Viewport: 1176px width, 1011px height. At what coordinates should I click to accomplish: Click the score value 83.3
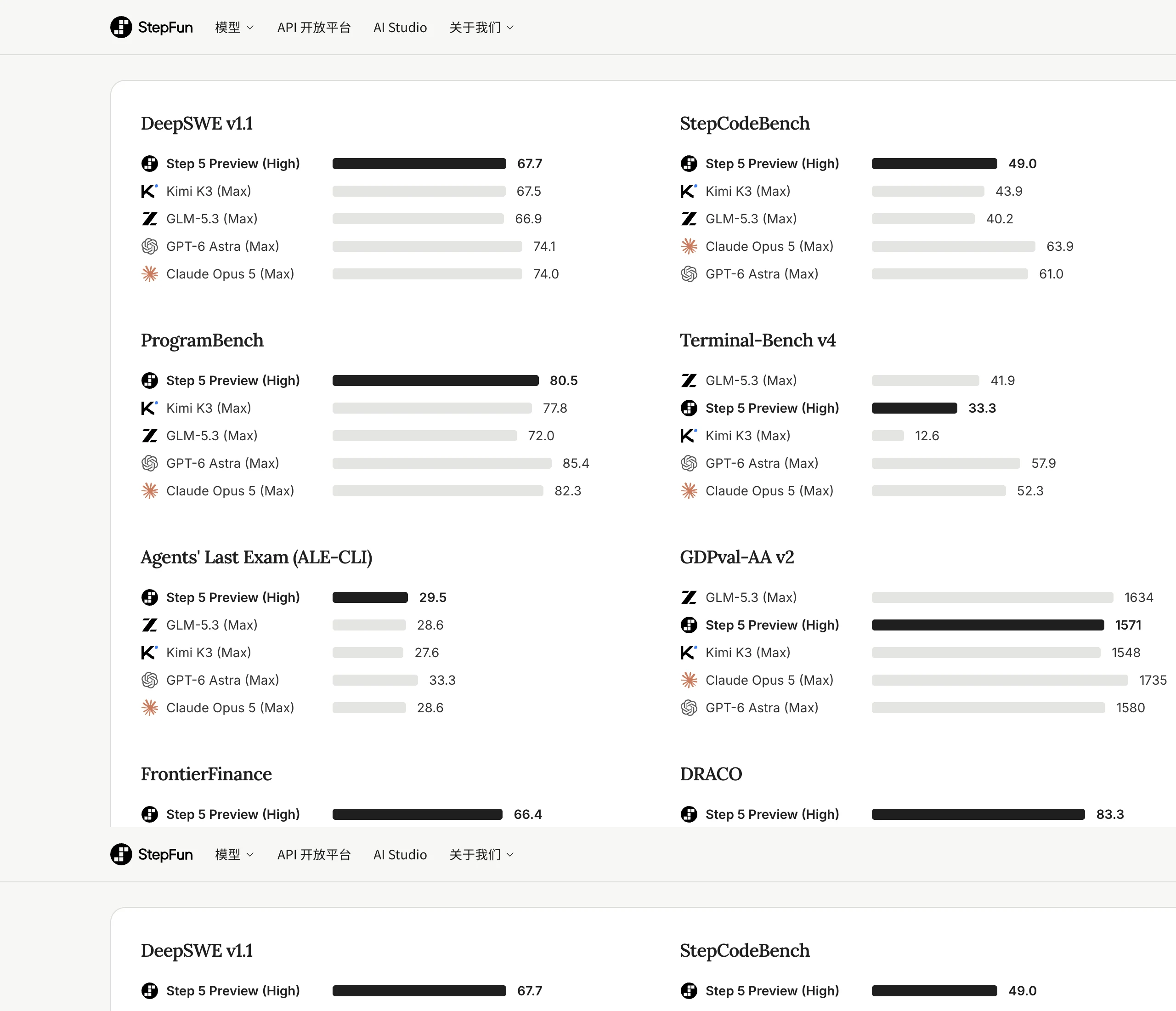tap(1109, 814)
